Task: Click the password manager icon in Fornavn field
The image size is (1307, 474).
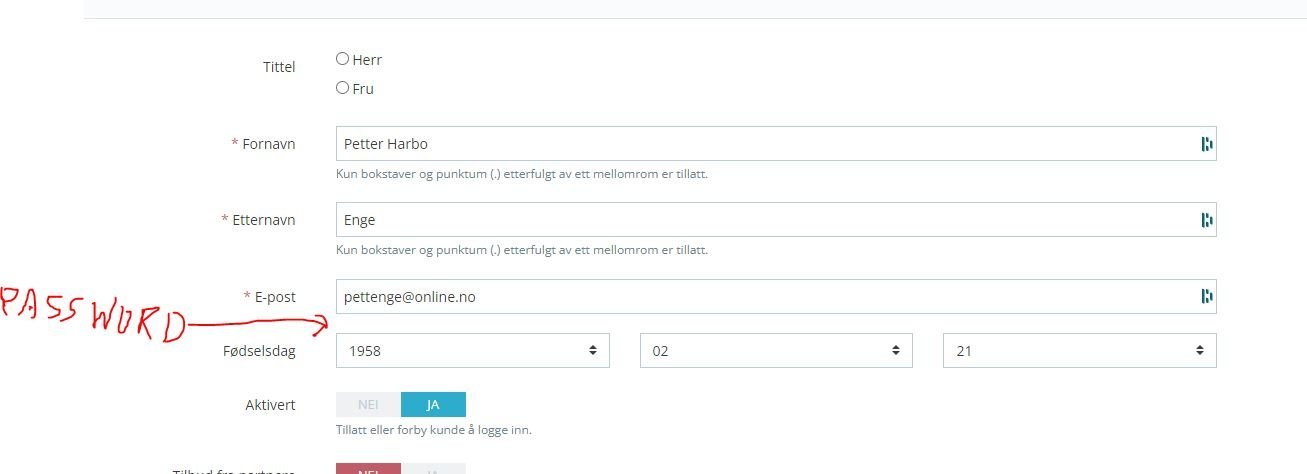Action: (x=1206, y=144)
